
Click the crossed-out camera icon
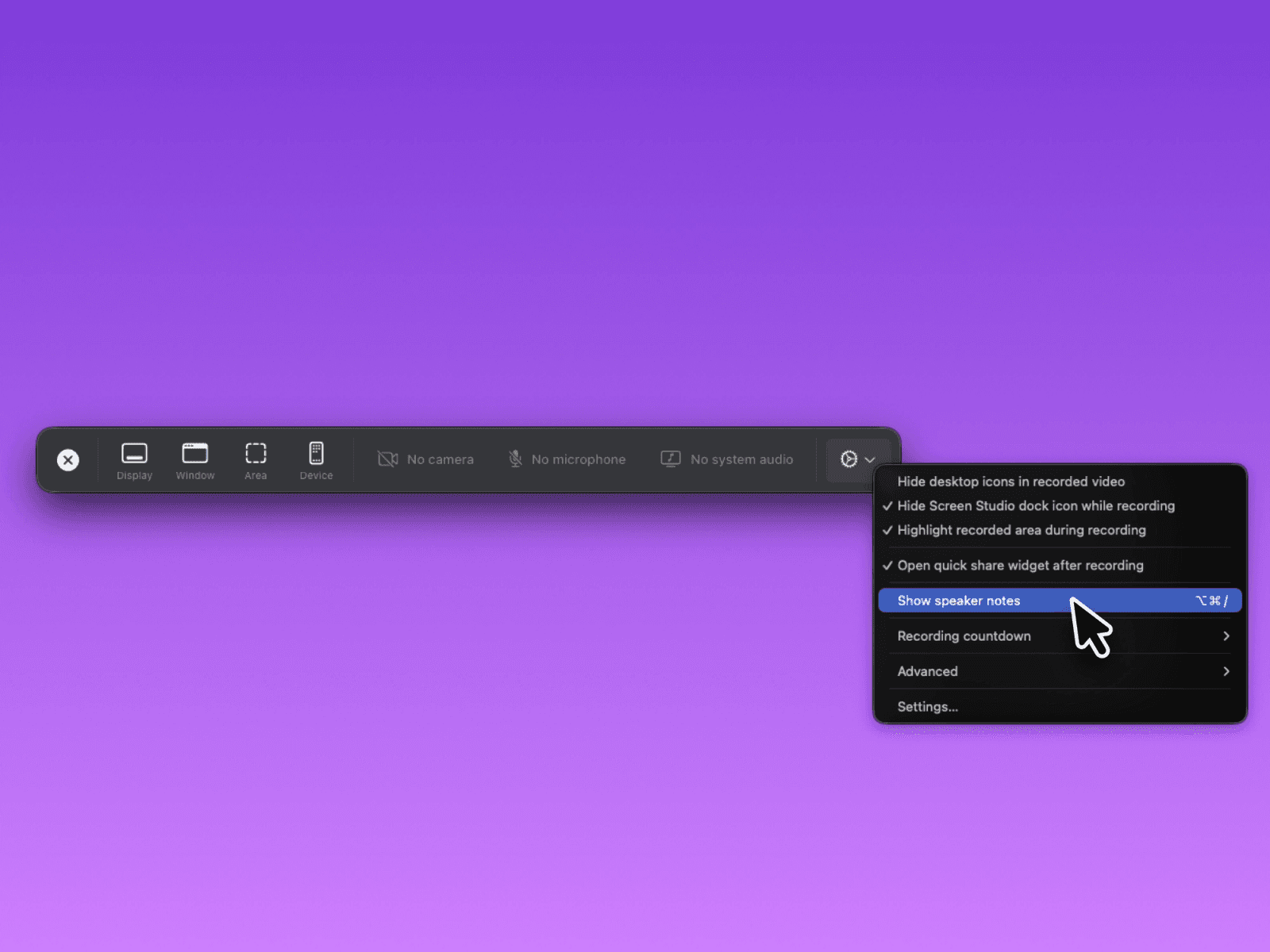coord(387,459)
